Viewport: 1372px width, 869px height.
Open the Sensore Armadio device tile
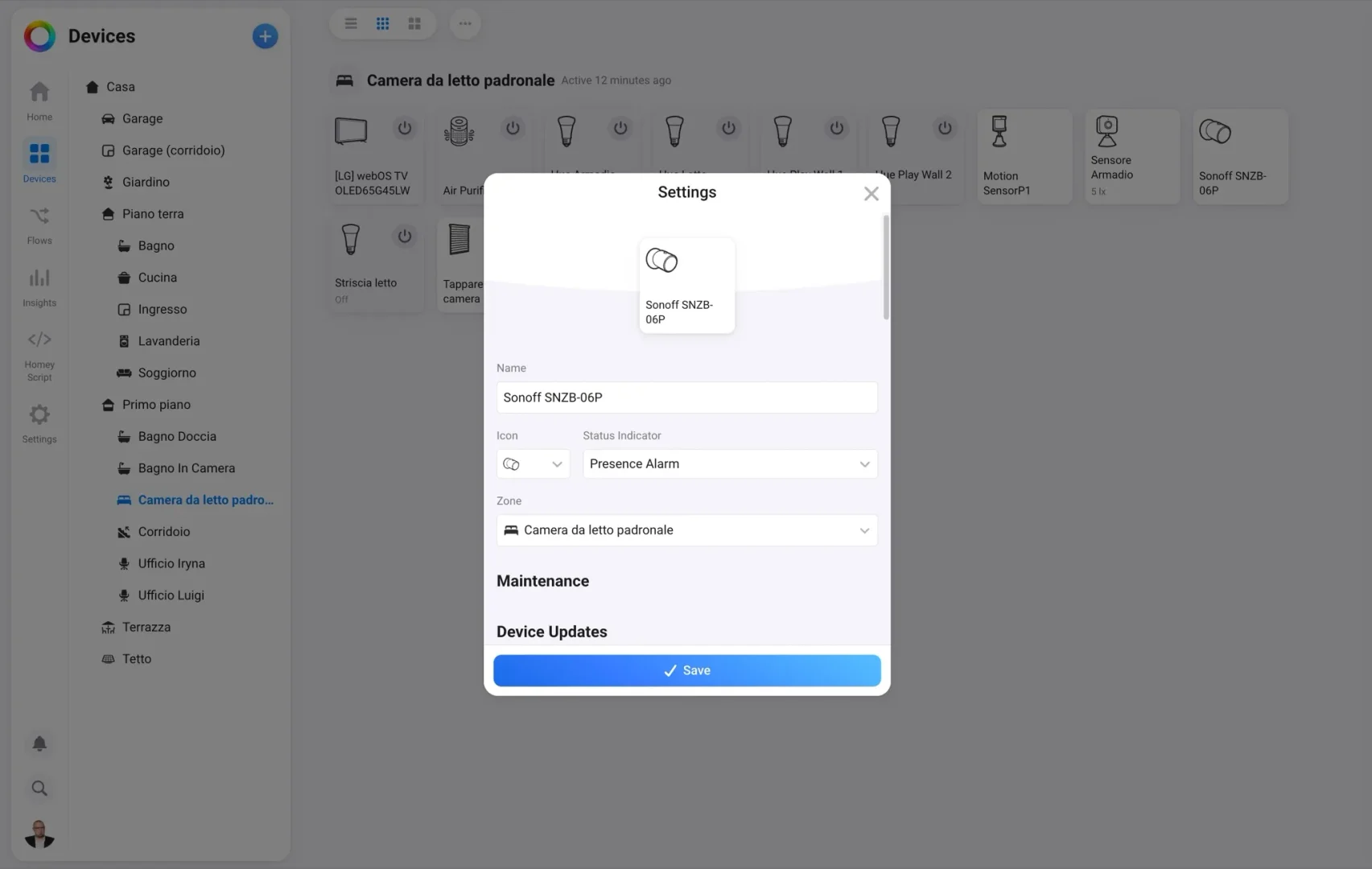1132,156
